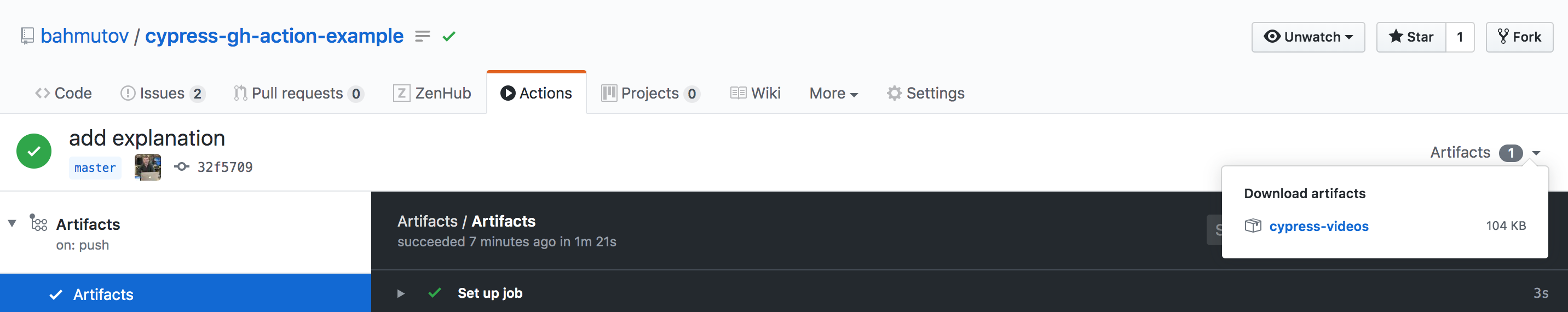Click the Issues count badge 2
Image resolution: width=1568 pixels, height=312 pixels.
(197, 94)
